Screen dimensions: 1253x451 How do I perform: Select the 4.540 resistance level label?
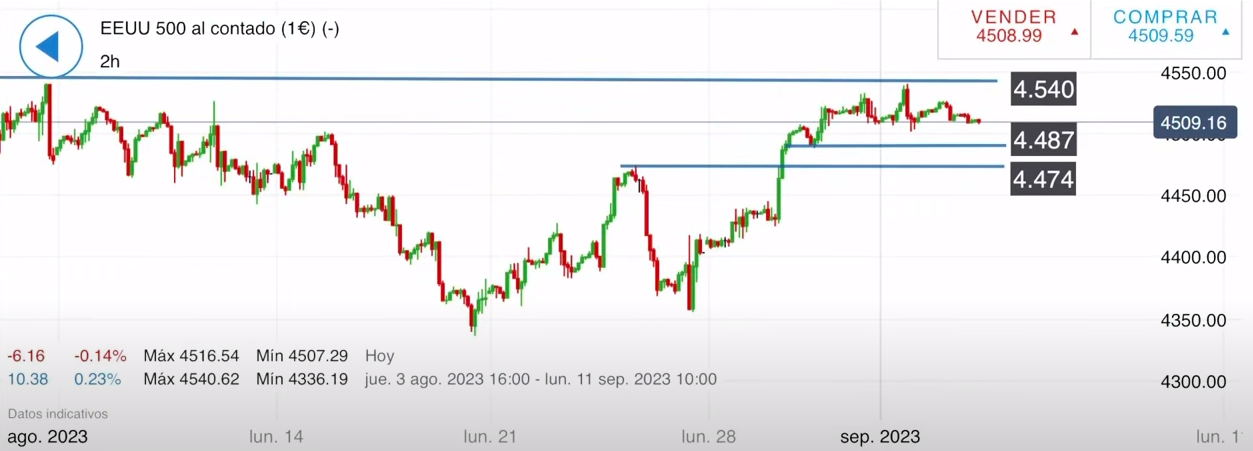[x=1043, y=90]
